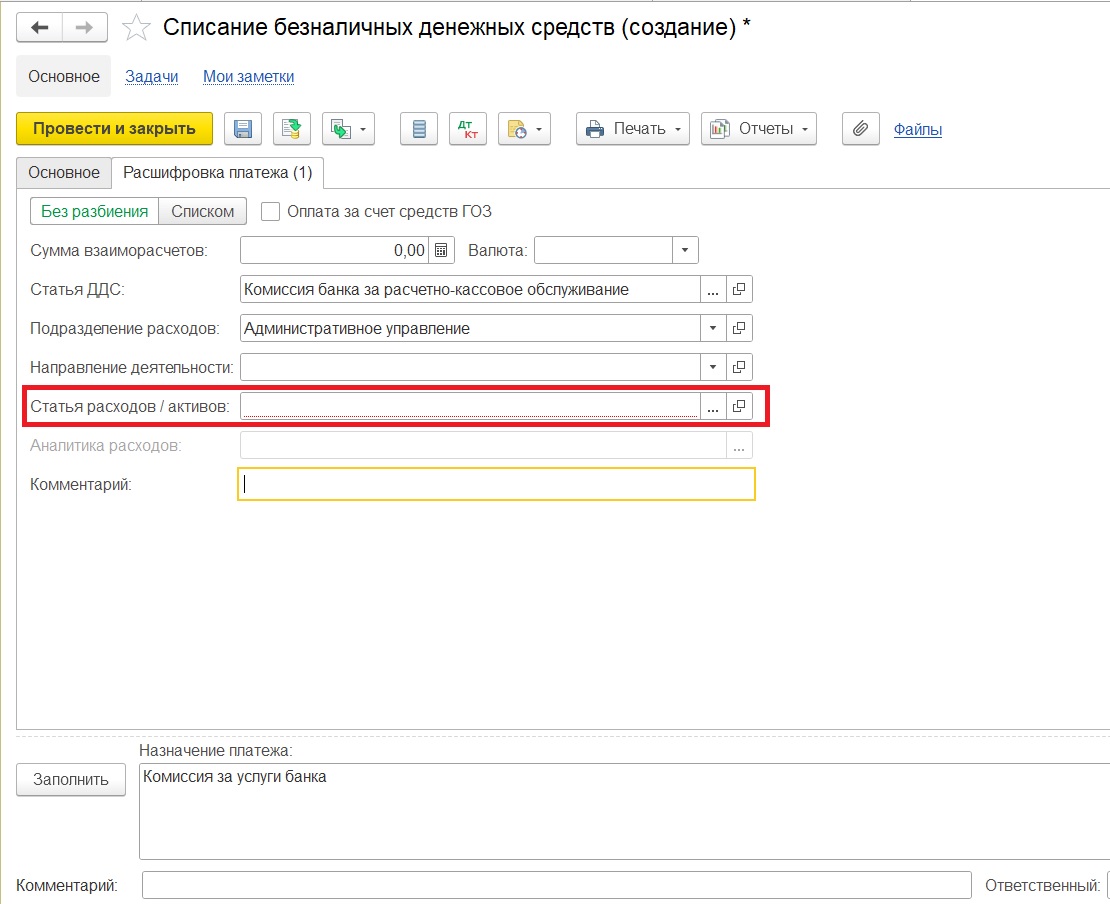Attach a file with the paperclip icon

(x=860, y=129)
